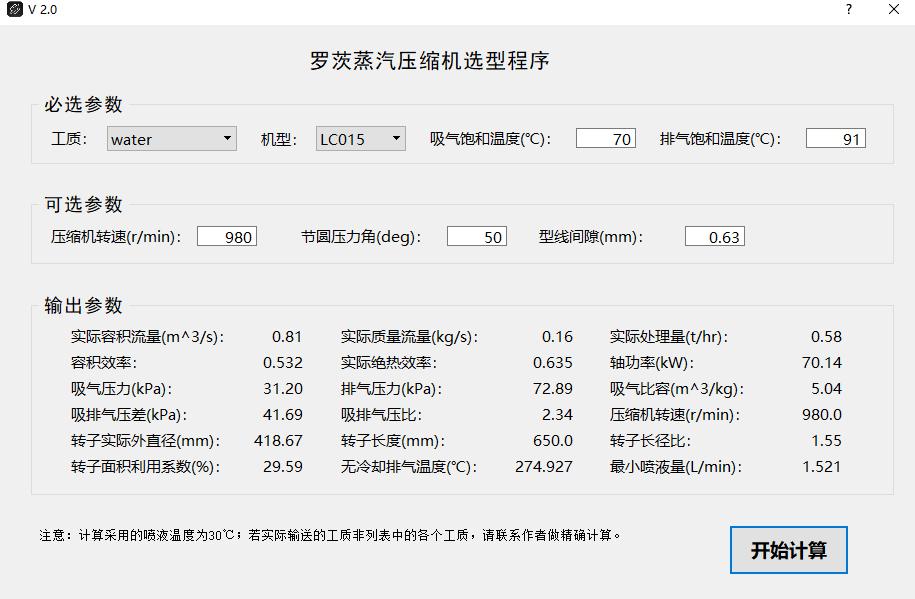915x599 pixels.
Task: Focus the 排气饱和温度 input field
Action: pyautogui.click(x=835, y=139)
